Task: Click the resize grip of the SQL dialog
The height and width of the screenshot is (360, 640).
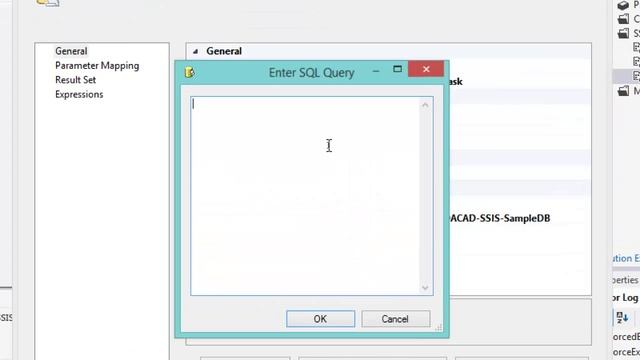Action: point(438,327)
